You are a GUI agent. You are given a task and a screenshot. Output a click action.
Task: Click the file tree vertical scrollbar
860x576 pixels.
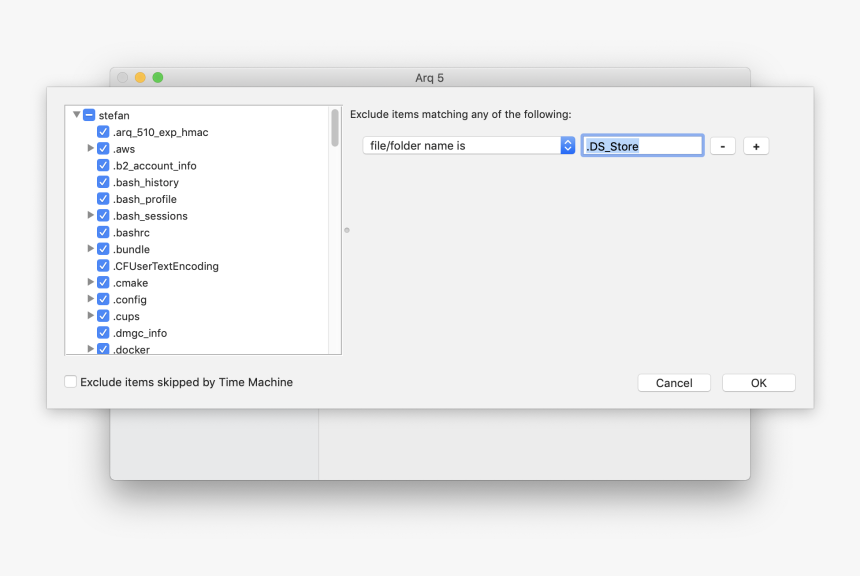point(335,128)
